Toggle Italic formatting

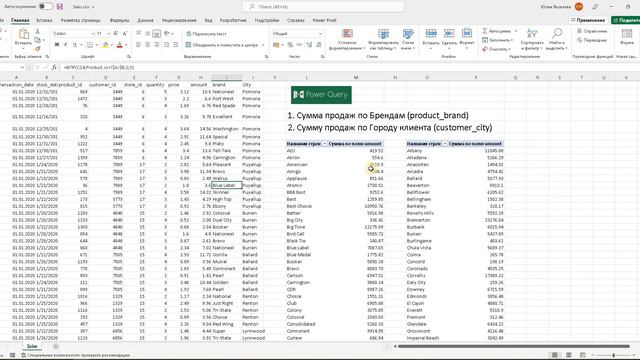point(65,45)
